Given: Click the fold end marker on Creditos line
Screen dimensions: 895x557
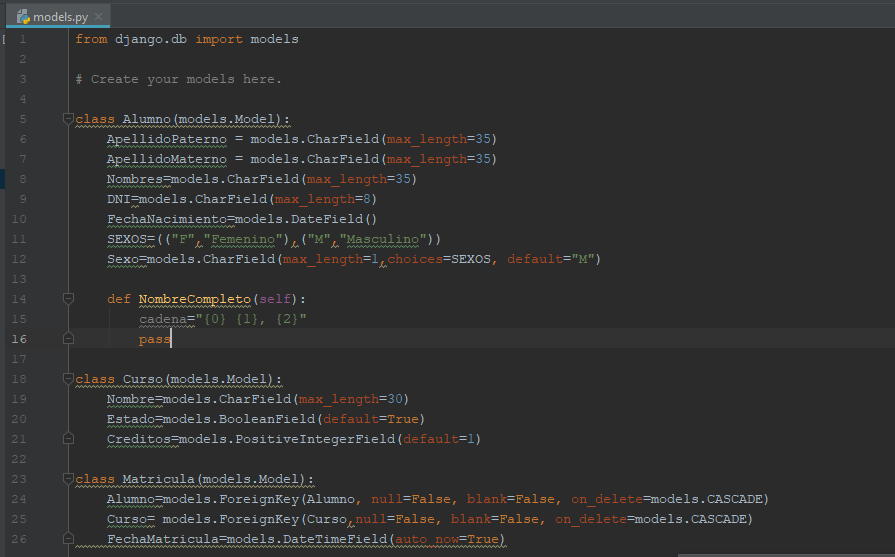Looking at the screenshot, I should [x=68, y=438].
